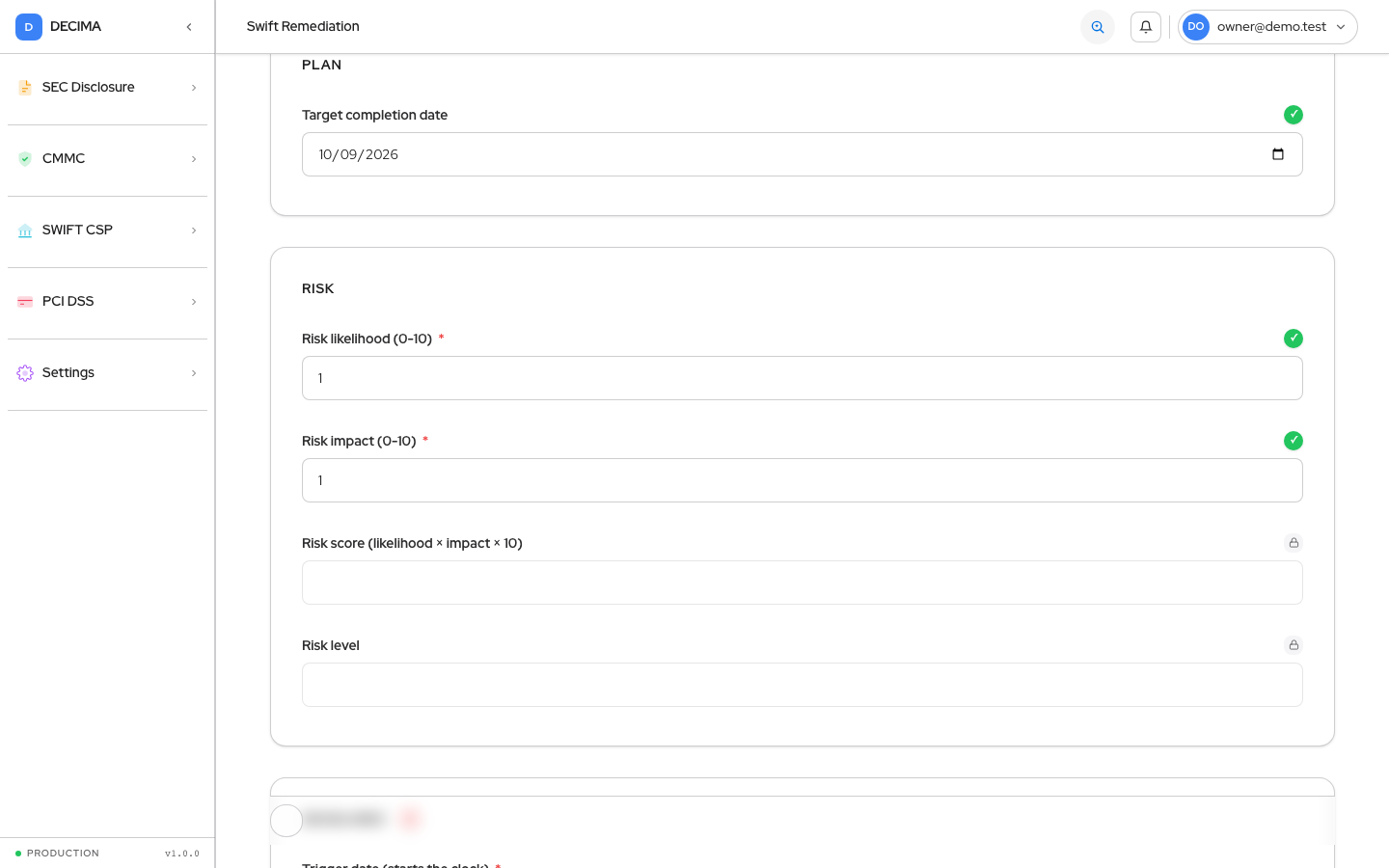Click green checkmark next to Target completion date

pos(1294,115)
